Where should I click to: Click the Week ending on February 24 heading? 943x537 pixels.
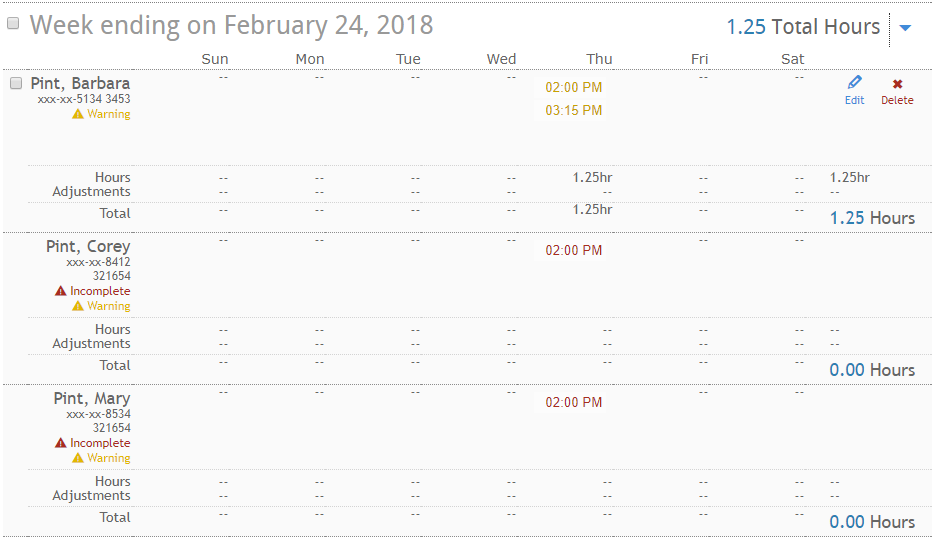232,25
